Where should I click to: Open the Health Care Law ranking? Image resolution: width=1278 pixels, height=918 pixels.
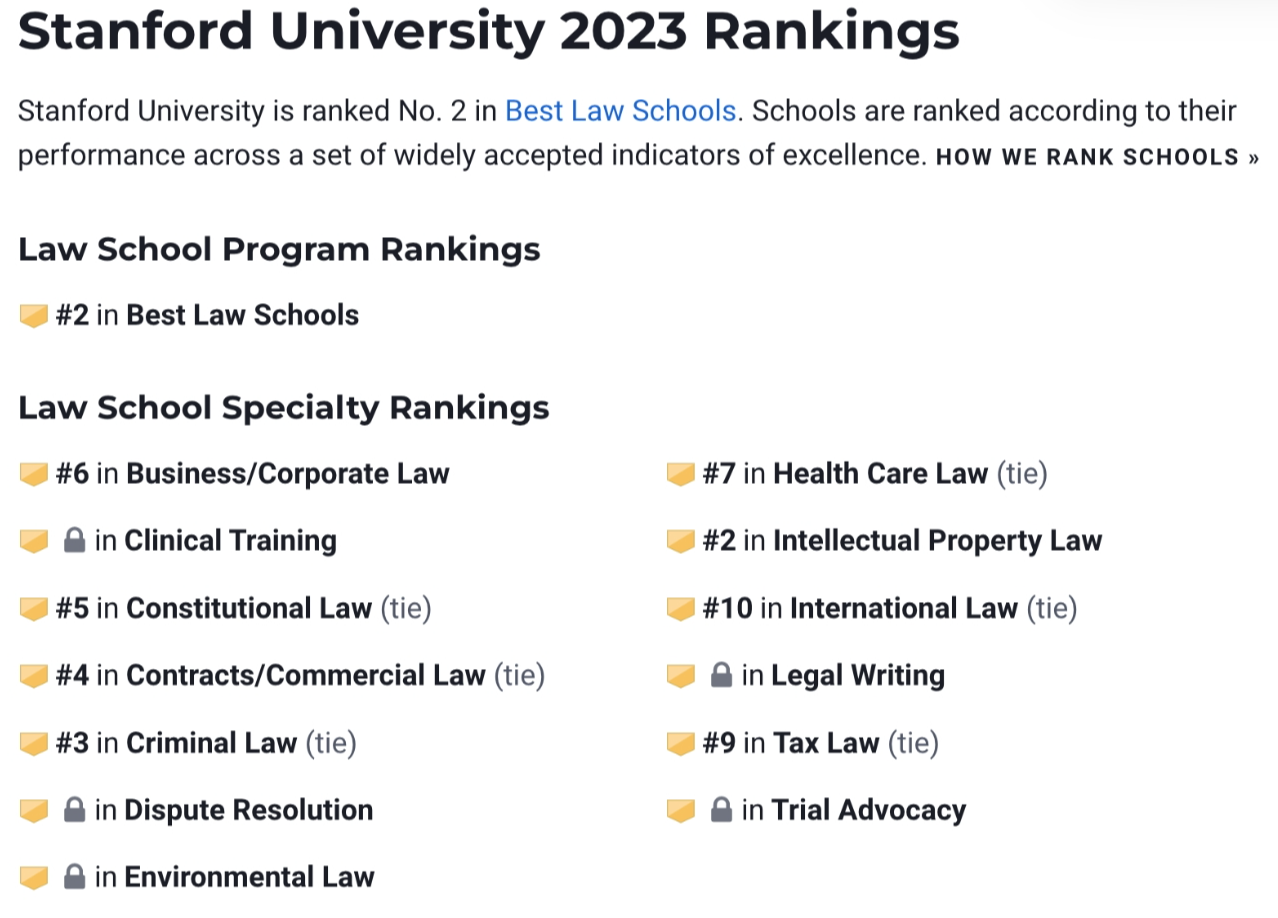pos(880,474)
